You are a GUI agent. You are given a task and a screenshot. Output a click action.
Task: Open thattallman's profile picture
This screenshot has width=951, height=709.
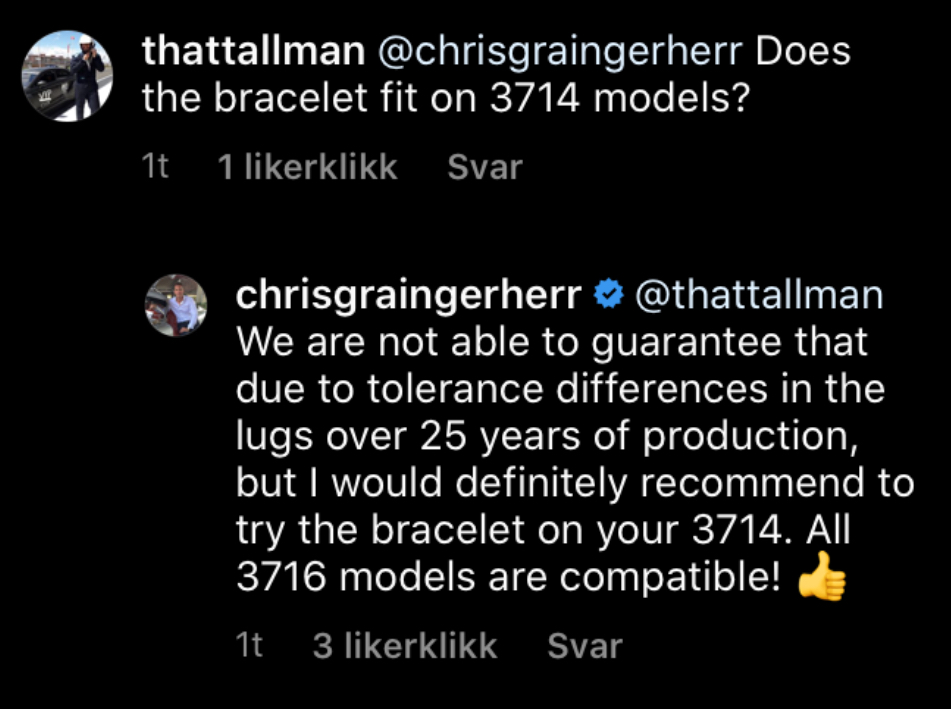pos(69,76)
